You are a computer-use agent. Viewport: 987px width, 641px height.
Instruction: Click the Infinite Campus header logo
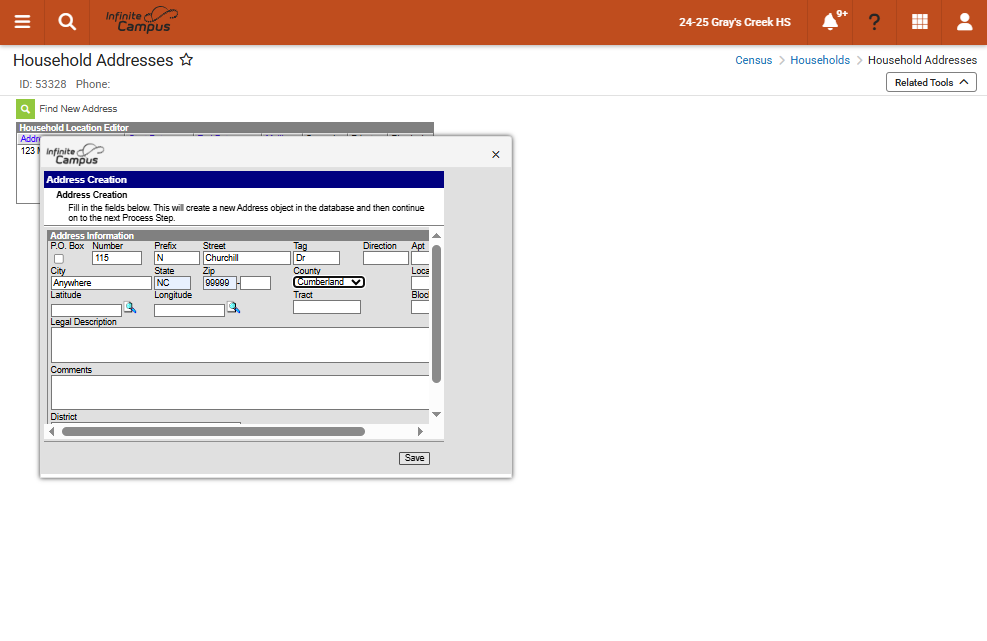tap(142, 21)
